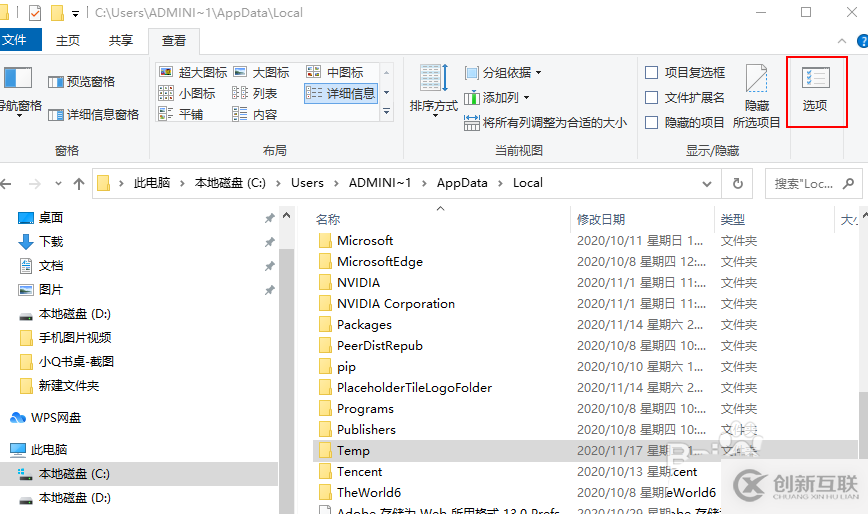Viewport: 868px width, 514px height.
Task: Select the 详细信息 details layout
Action: click(x=340, y=94)
